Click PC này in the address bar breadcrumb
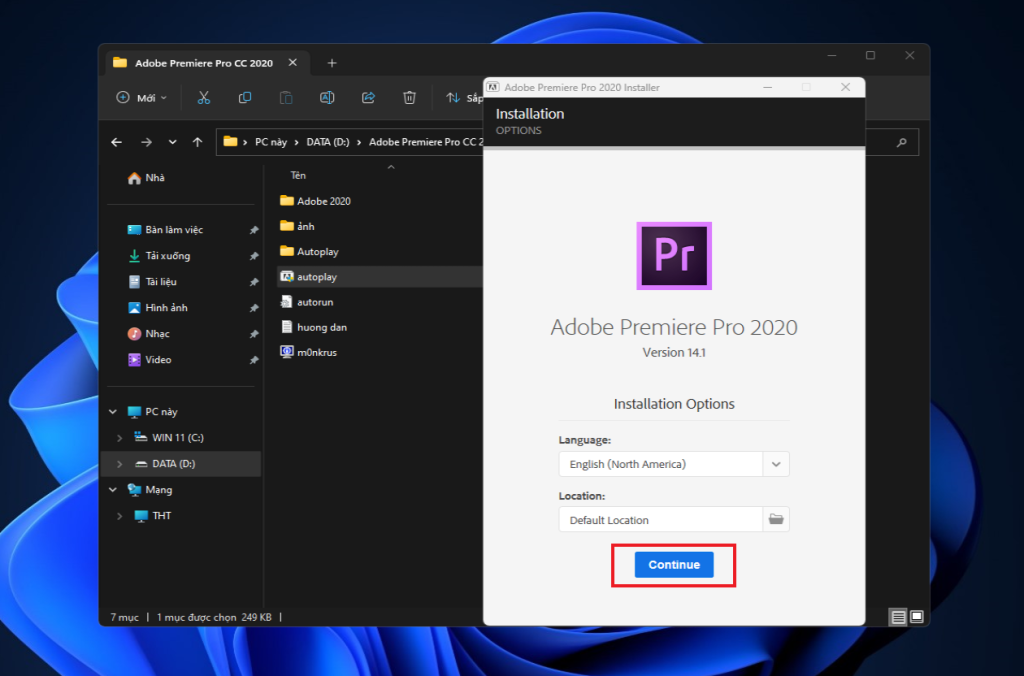1024x676 pixels. pyautogui.click(x=270, y=142)
